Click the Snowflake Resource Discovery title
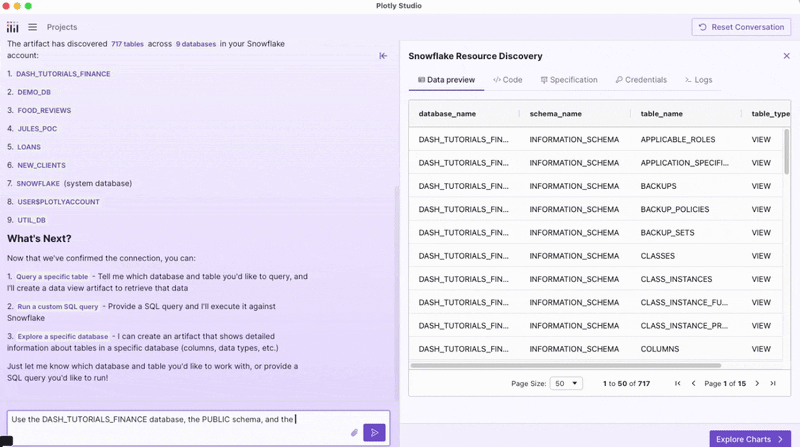Viewport: 800px width, 447px height. pos(475,56)
